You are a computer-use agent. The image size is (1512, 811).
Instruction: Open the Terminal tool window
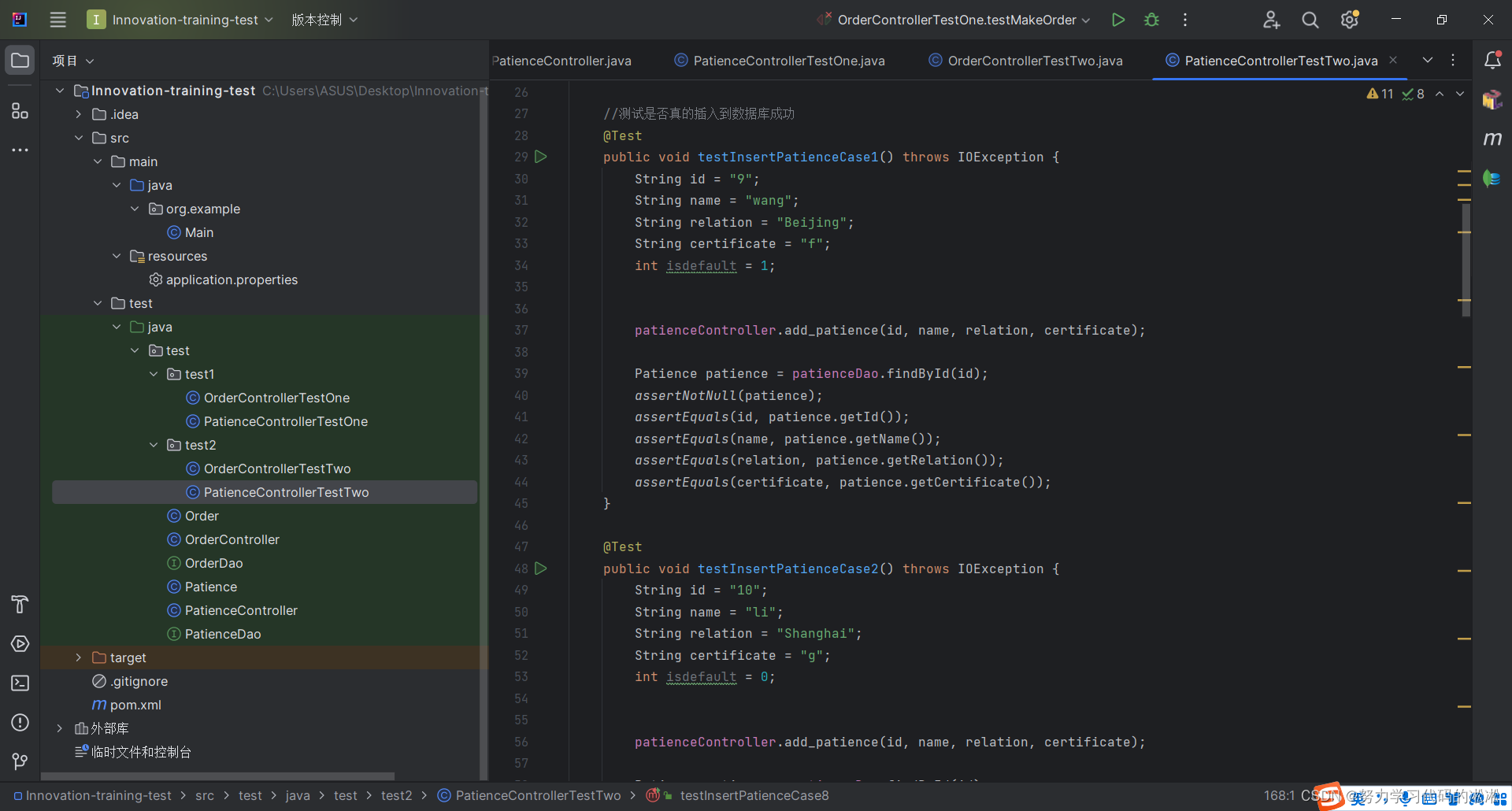point(20,683)
